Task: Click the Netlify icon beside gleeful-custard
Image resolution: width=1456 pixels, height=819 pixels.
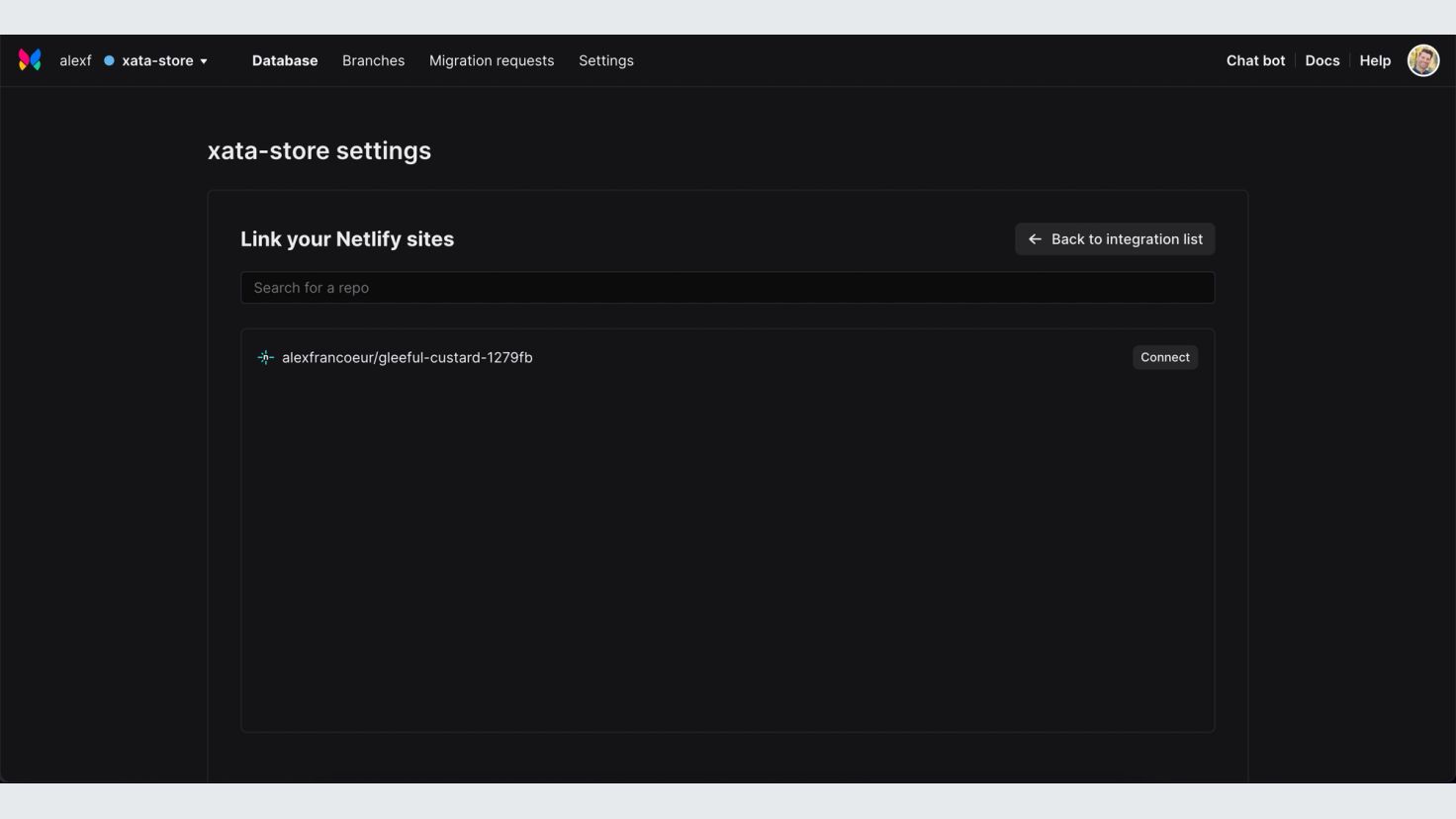Action: (265, 357)
